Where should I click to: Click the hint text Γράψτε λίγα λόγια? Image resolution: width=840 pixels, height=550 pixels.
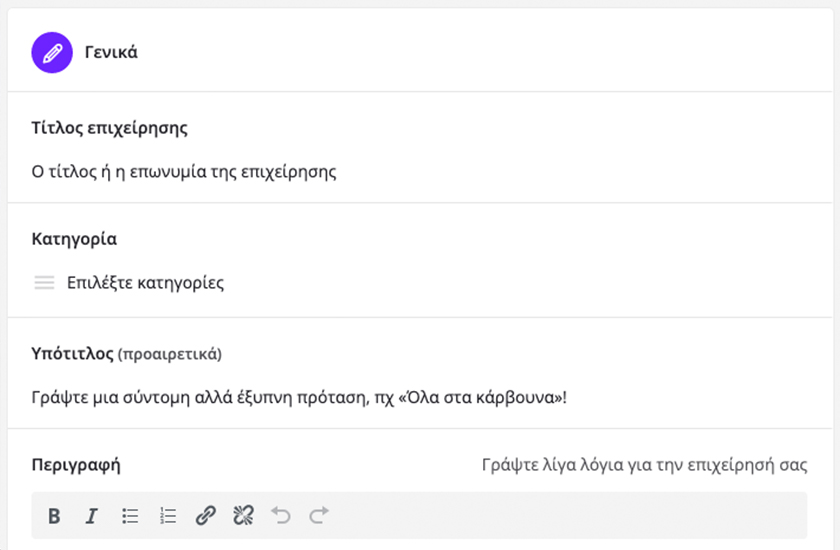pos(644,465)
